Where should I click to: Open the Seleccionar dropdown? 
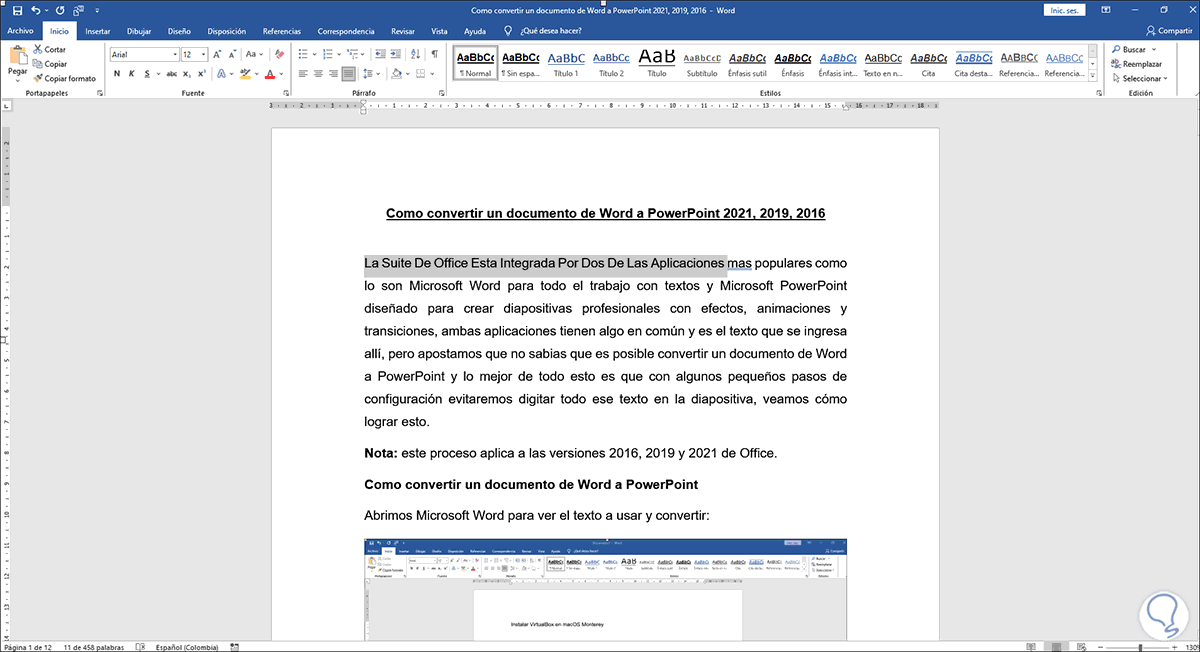tap(1138, 78)
